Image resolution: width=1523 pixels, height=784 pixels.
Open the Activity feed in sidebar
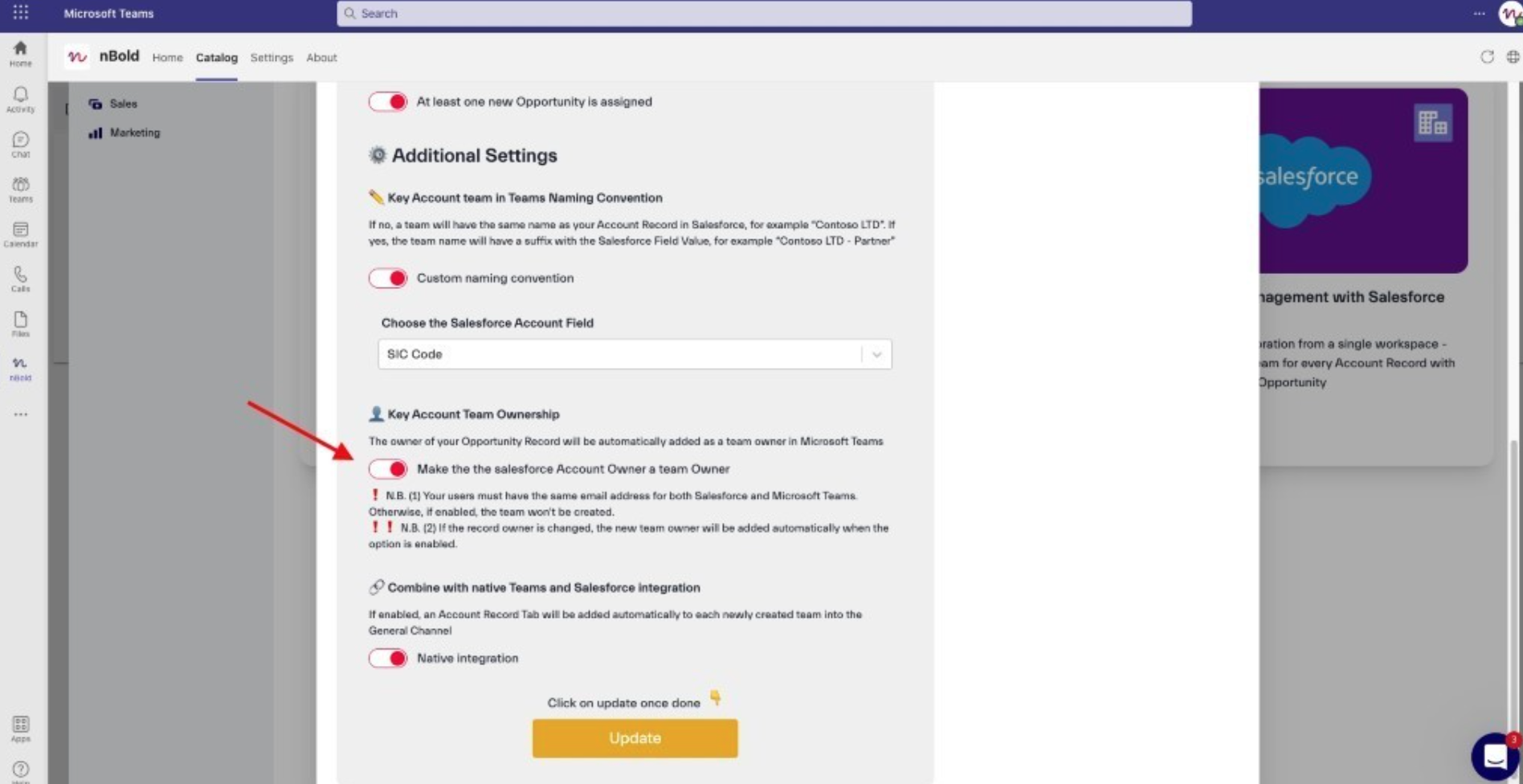click(20, 99)
